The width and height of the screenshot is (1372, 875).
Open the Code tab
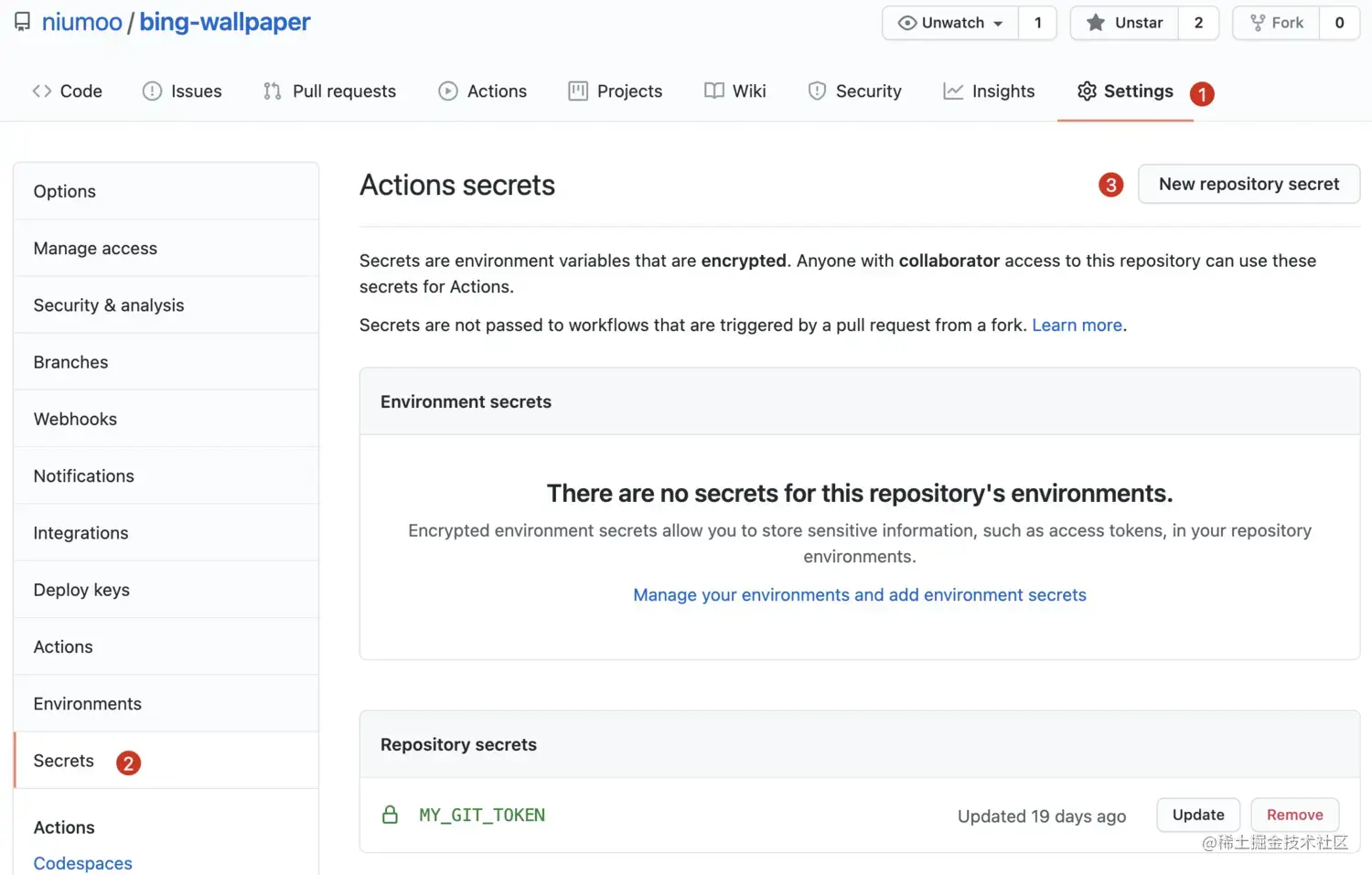click(x=68, y=91)
